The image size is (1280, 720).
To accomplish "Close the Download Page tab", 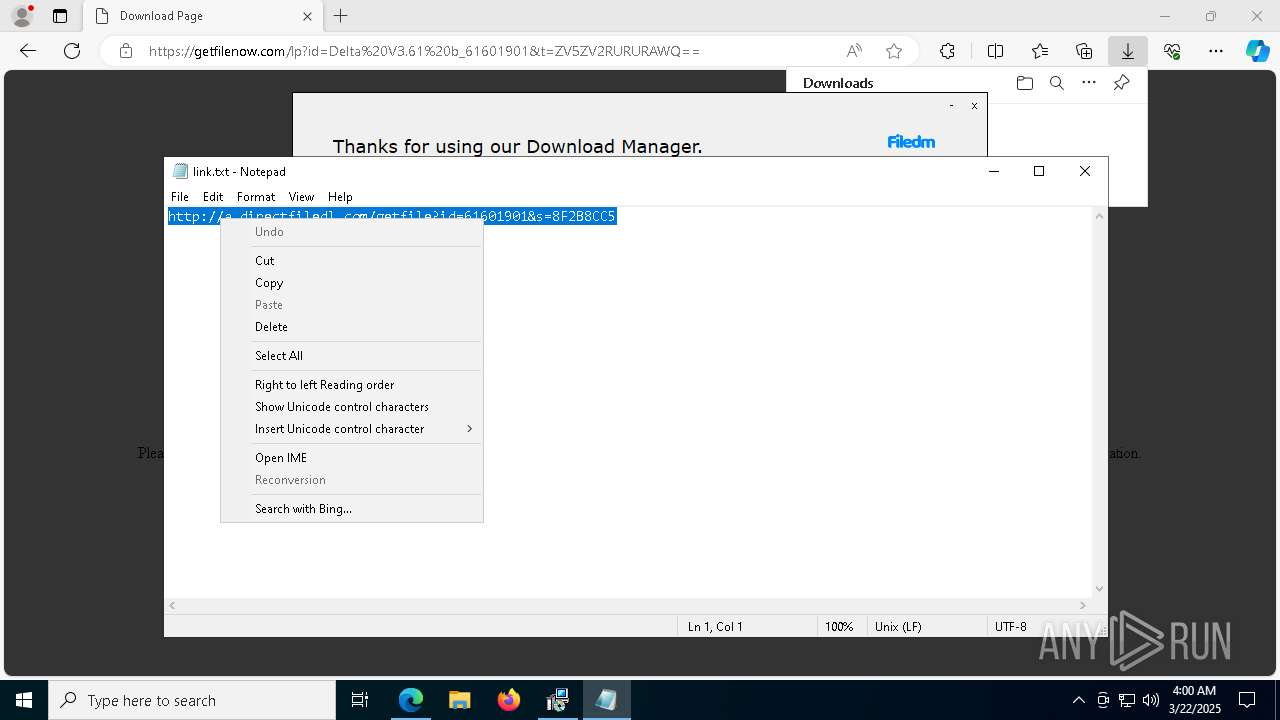I will click(307, 16).
